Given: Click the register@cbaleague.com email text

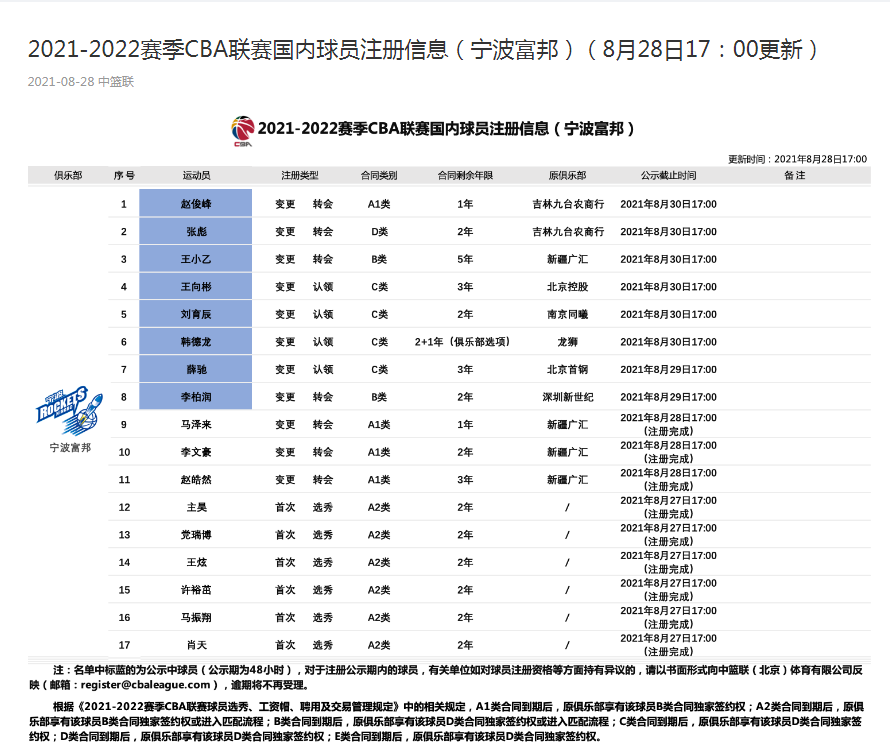Looking at the screenshot, I should tap(145, 685).
